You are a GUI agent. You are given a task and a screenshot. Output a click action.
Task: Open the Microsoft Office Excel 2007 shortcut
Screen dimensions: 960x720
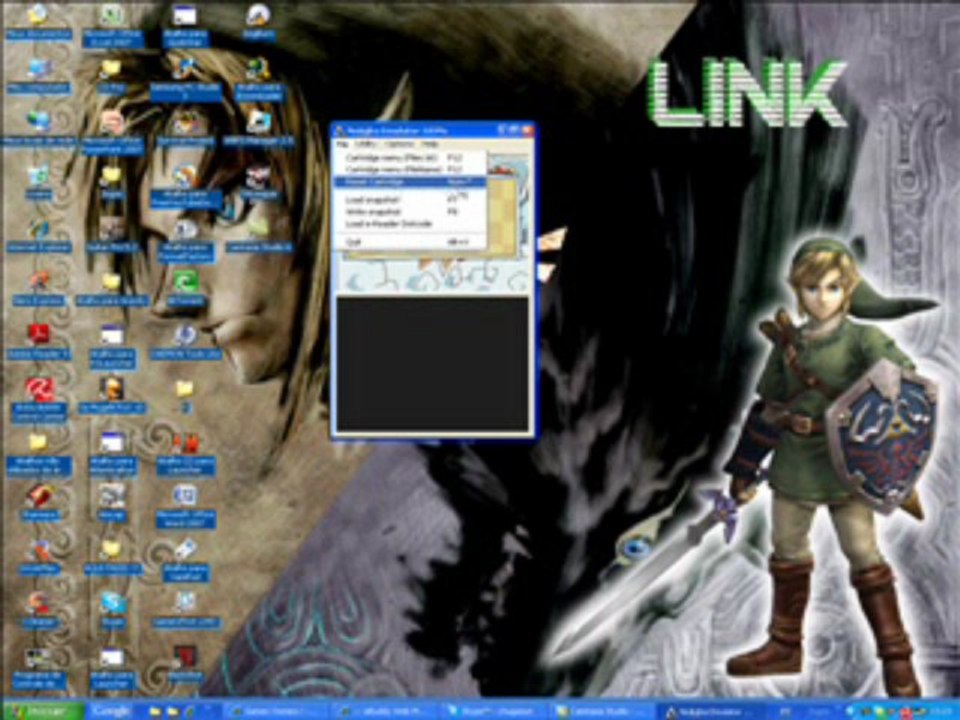coord(113,25)
